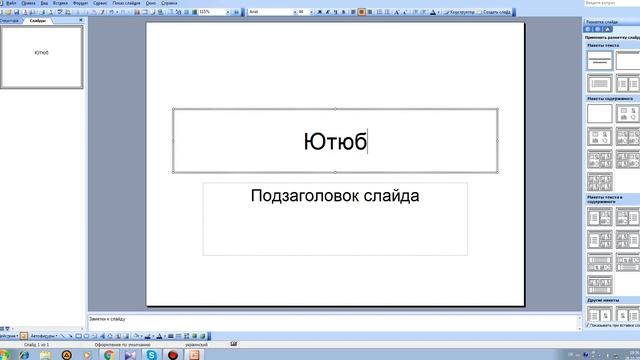
Task: Switch to the 'Слайды' (Slides) tab
Action: (x=38, y=20)
